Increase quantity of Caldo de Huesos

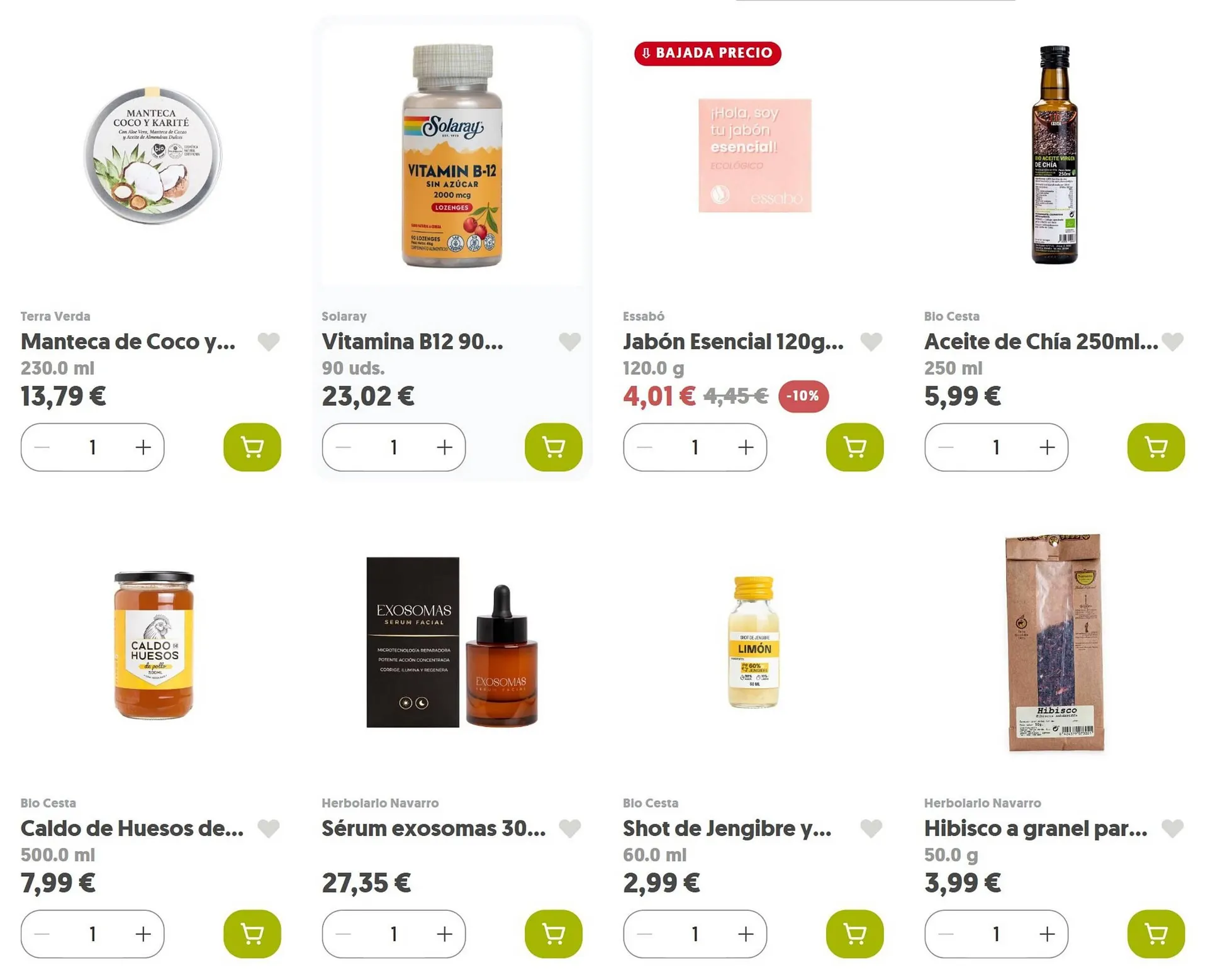click(x=143, y=934)
